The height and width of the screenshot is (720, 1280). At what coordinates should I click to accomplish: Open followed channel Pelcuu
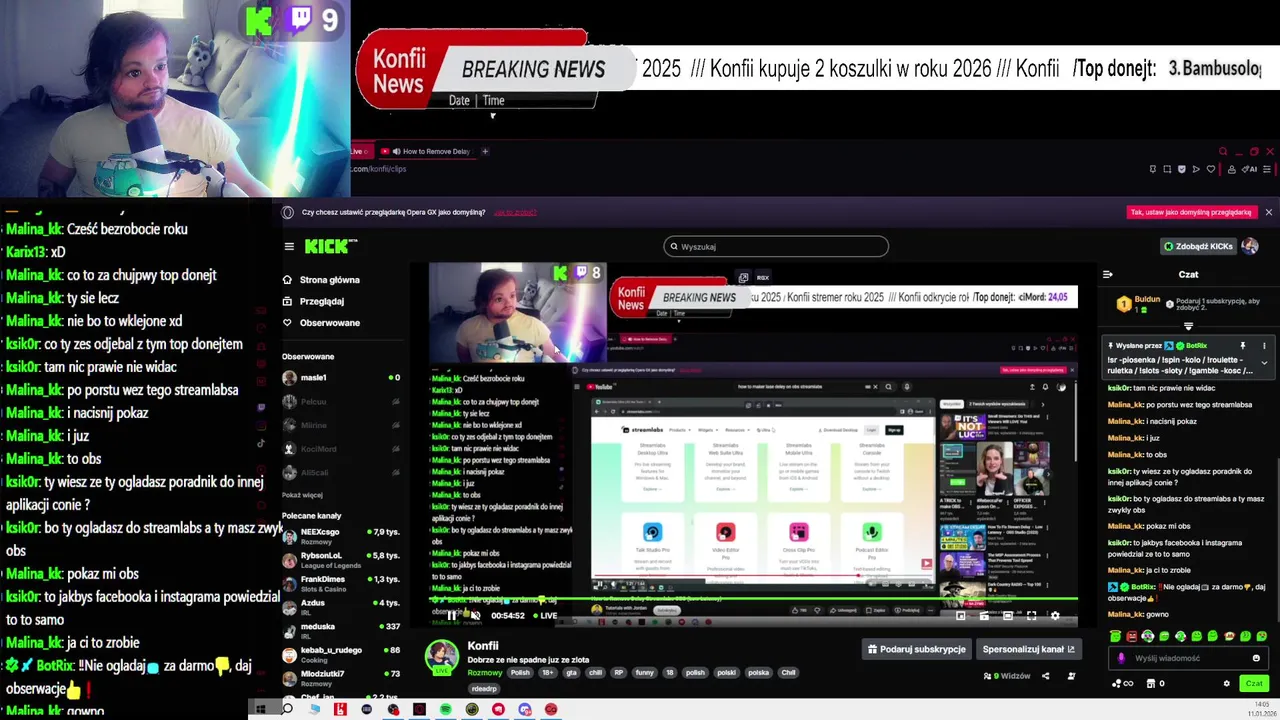340,402
